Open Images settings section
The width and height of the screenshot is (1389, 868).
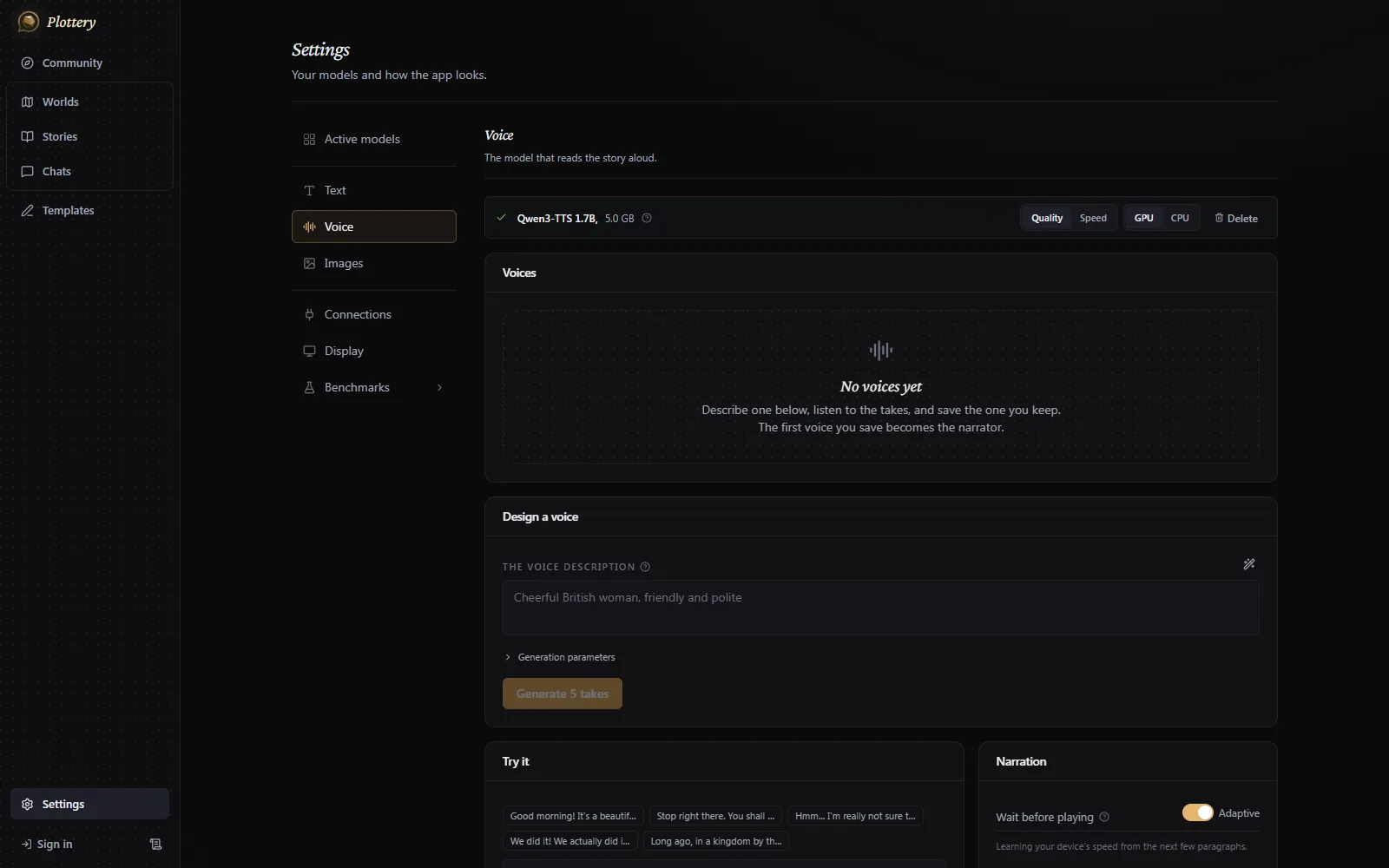[x=374, y=263]
